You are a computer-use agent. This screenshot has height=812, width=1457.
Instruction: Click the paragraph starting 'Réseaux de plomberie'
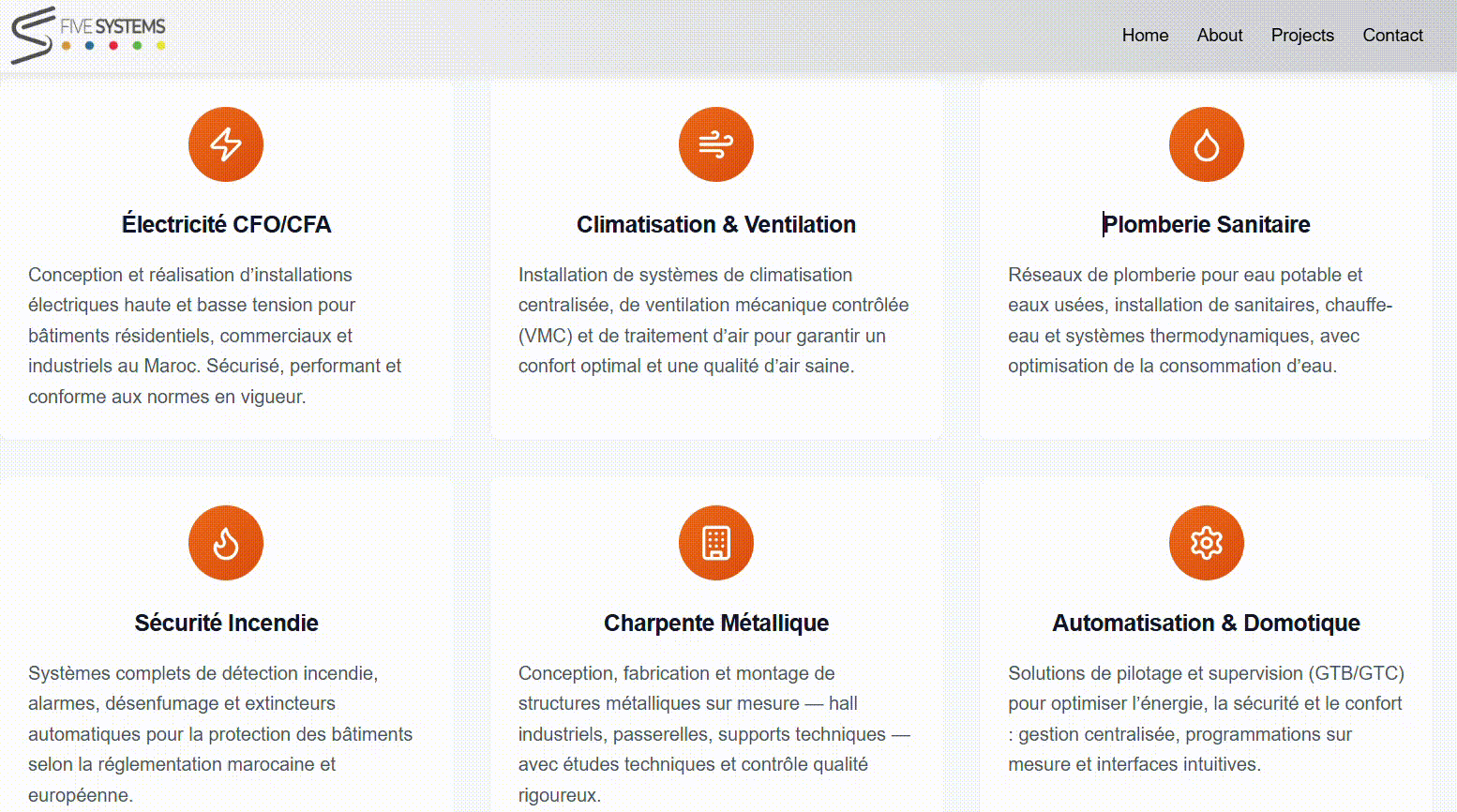pyautogui.click(x=1200, y=321)
